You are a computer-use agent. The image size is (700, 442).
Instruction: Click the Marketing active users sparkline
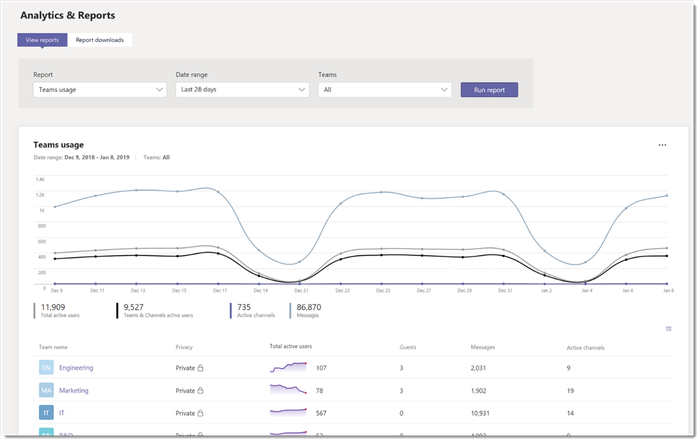tap(288, 389)
